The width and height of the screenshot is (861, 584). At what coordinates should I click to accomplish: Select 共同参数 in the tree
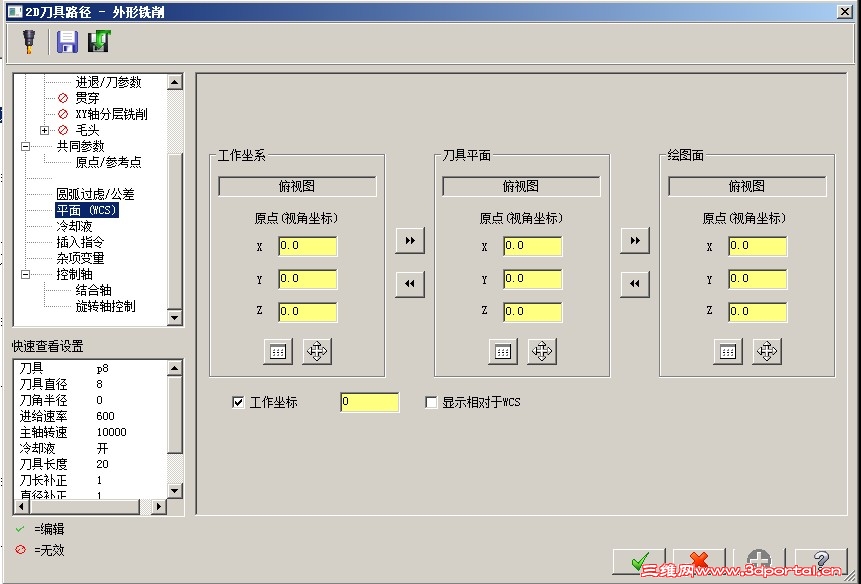pos(80,147)
